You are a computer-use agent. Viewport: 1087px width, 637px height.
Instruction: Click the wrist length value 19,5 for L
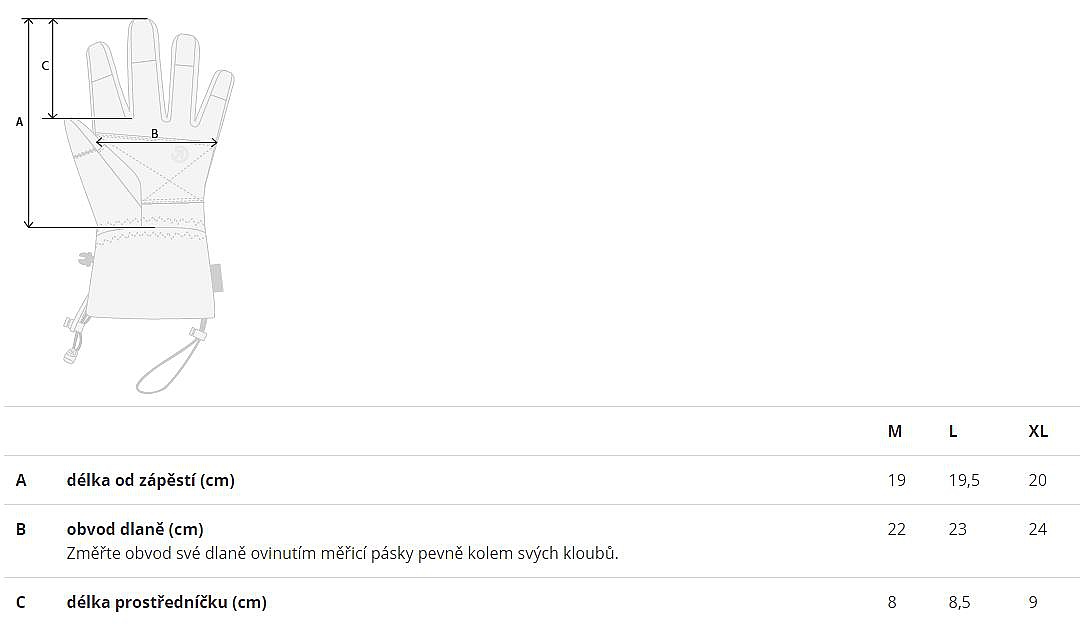pyautogui.click(x=964, y=480)
